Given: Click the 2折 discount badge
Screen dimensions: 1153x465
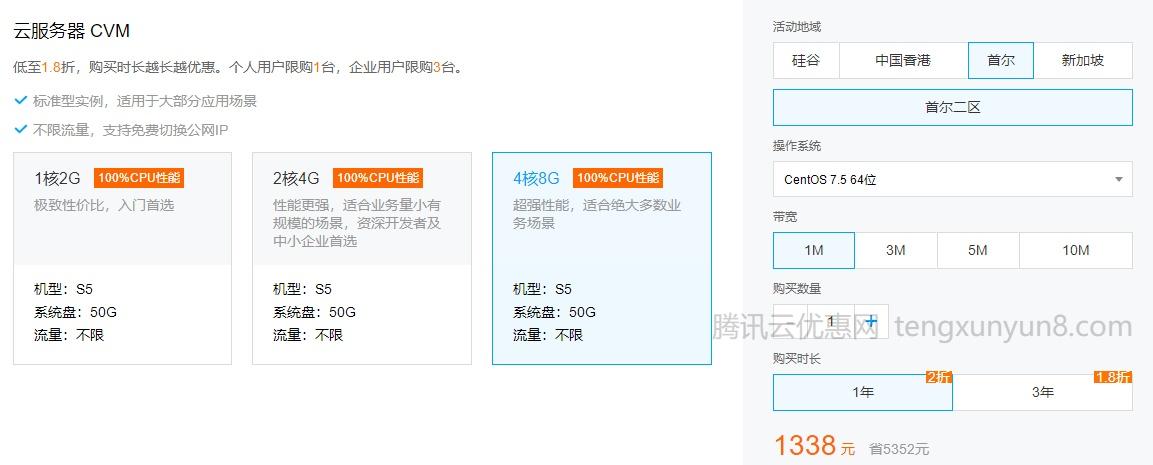Looking at the screenshot, I should (x=938, y=377).
